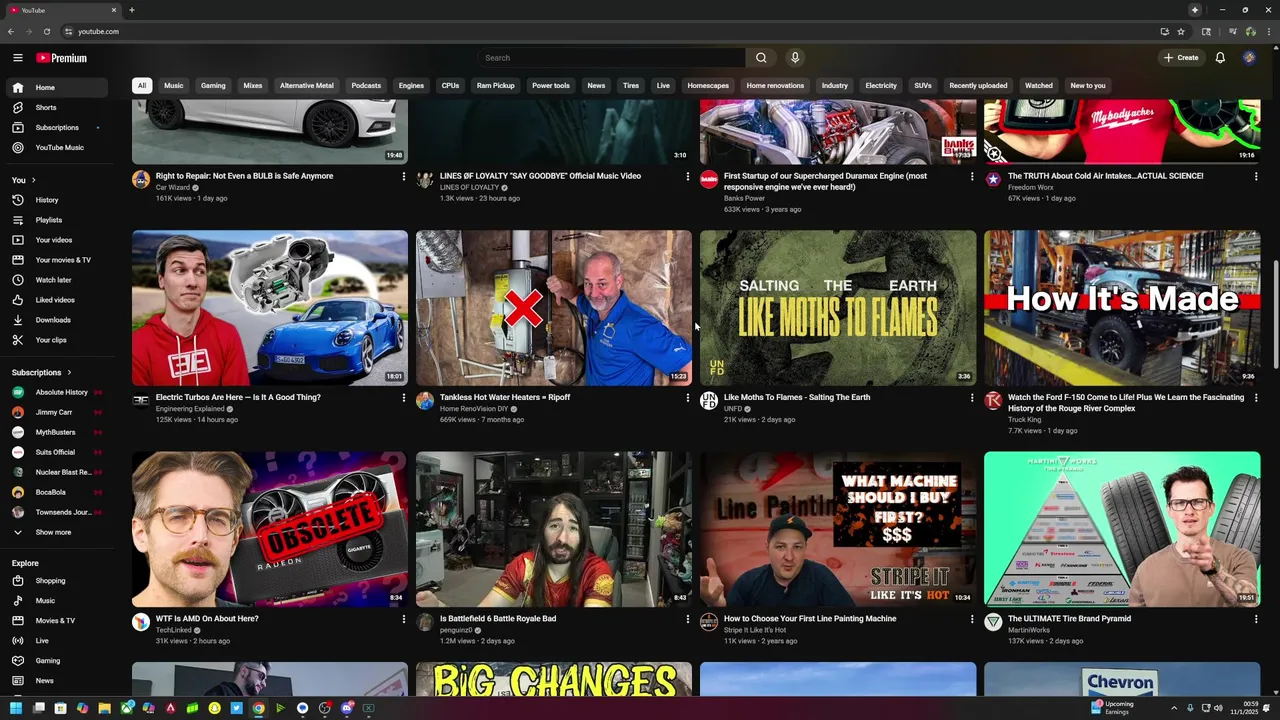Open Downloads in the sidebar

[x=56, y=320]
